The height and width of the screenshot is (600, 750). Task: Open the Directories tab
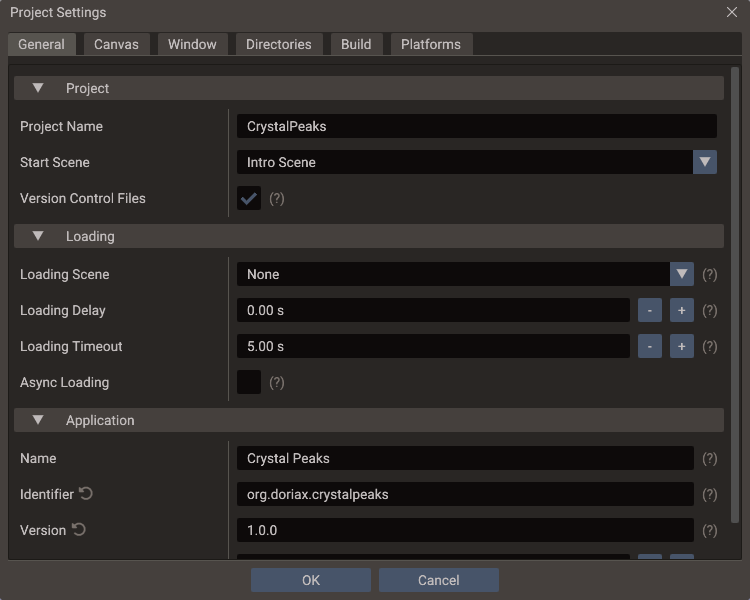[x=279, y=44]
